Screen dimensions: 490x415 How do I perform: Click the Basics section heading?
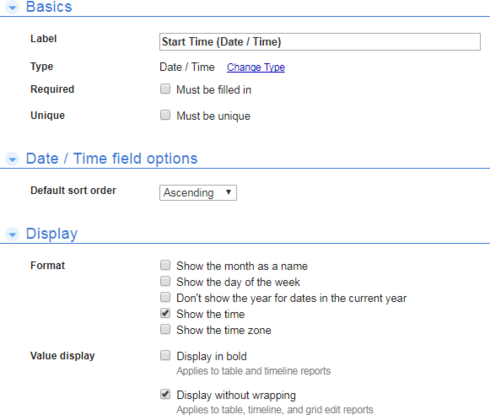pyautogui.click(x=49, y=7)
